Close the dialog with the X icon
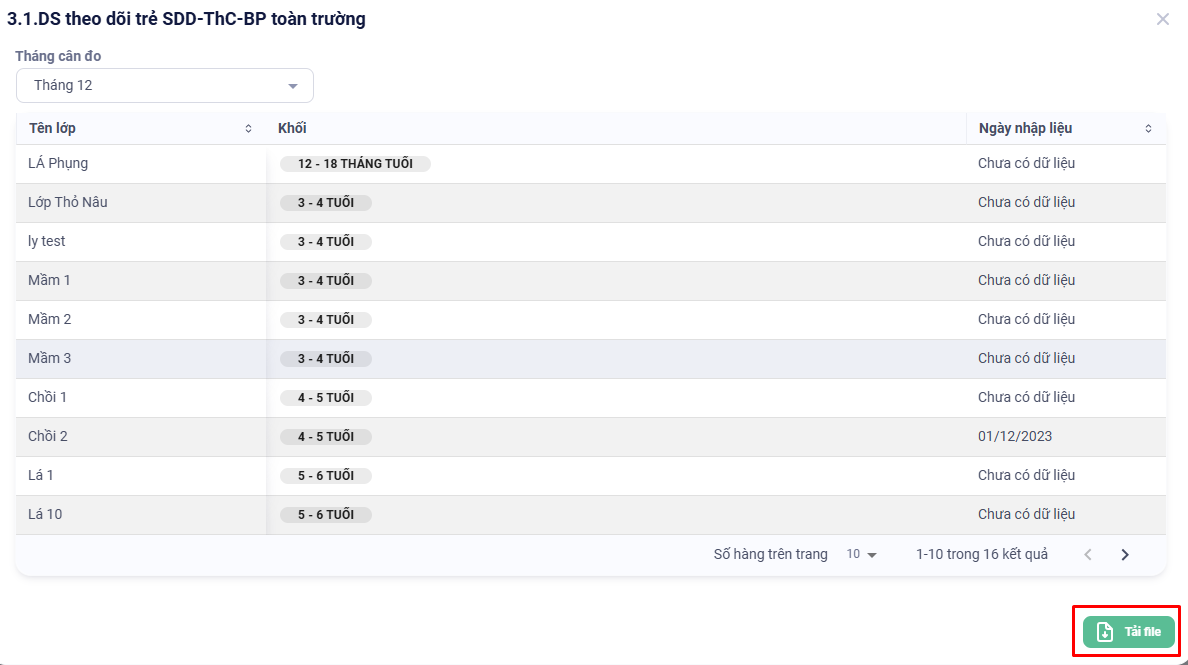1188x665 pixels. click(x=1162, y=19)
